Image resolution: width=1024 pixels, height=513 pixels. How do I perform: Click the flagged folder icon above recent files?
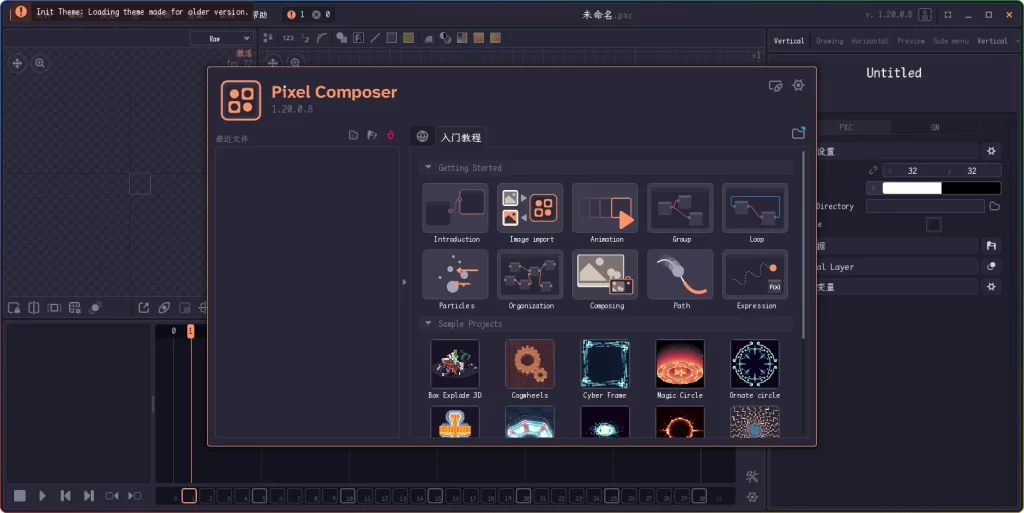pos(372,135)
